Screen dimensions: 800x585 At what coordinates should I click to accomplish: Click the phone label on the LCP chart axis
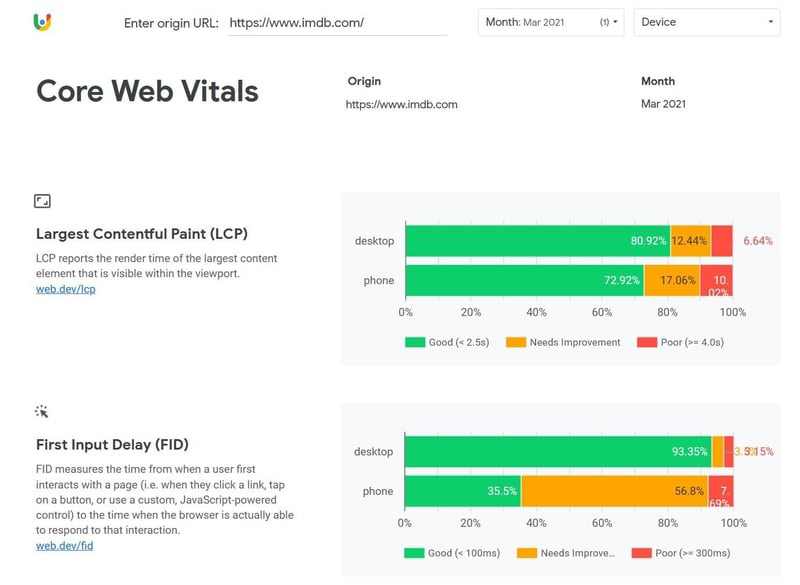pos(377,281)
